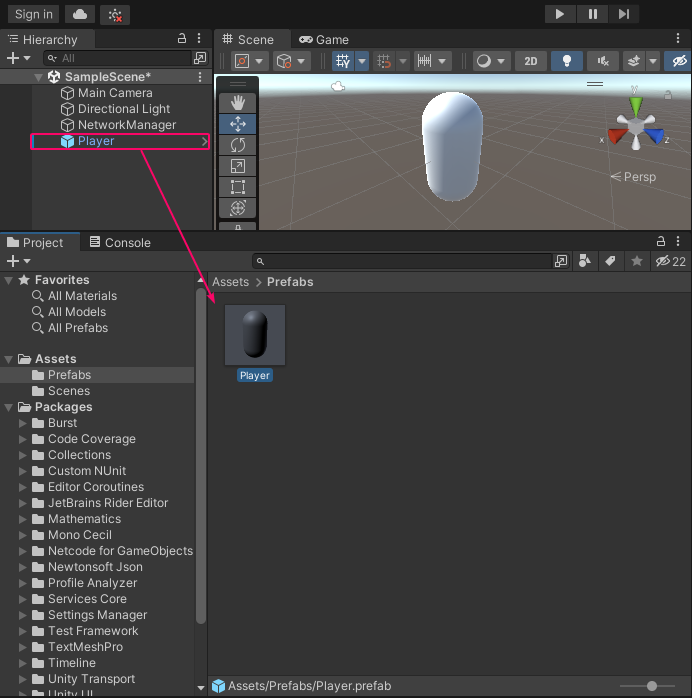Select the Rotate tool in scene toolbar
Image resolution: width=692 pixels, height=698 pixels.
point(237,145)
